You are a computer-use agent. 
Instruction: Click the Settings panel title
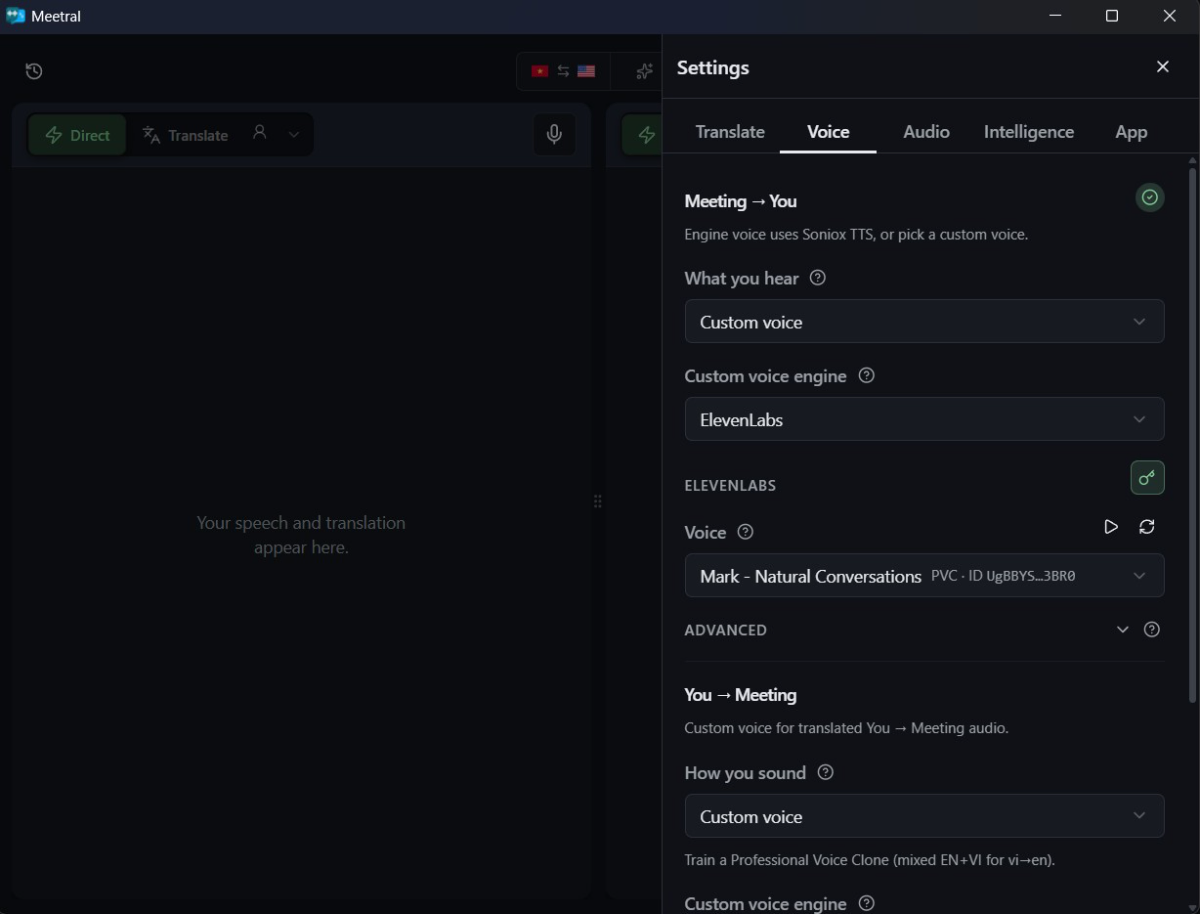point(713,67)
